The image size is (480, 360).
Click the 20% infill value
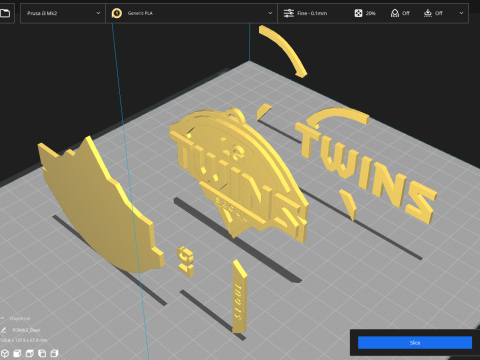point(371,13)
